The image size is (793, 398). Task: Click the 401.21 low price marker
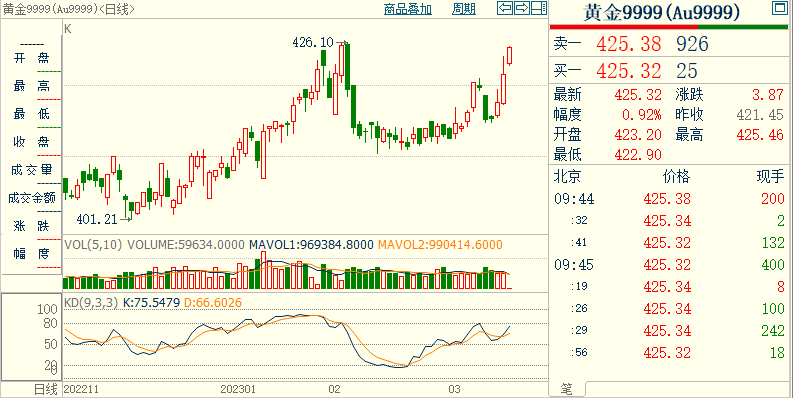coord(97,219)
